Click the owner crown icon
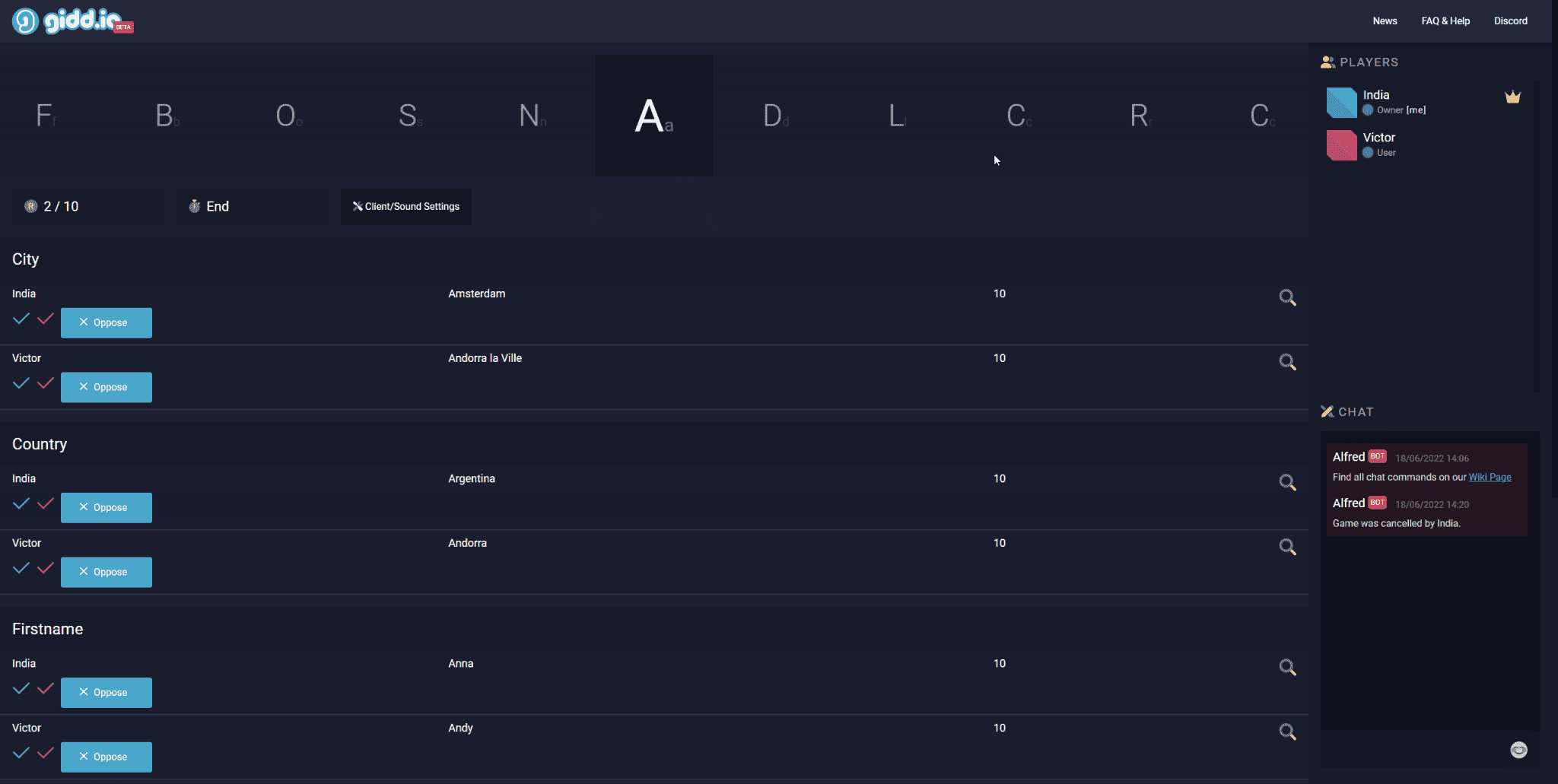 coord(1512,97)
